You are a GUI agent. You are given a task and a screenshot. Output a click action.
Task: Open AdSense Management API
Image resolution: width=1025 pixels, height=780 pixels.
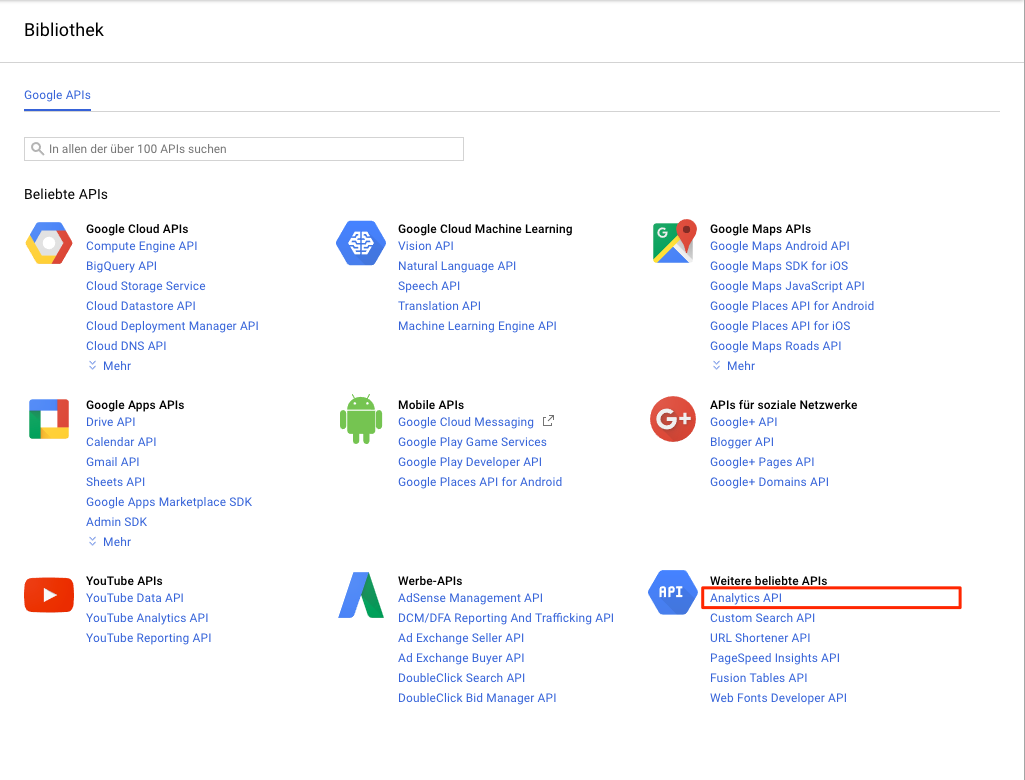point(471,598)
